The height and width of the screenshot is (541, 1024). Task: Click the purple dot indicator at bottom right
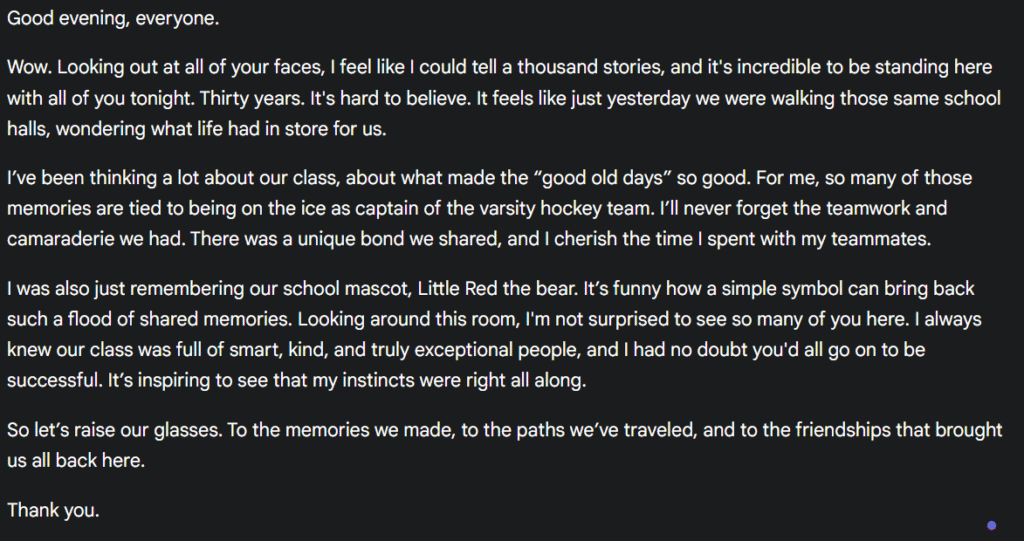point(991,524)
